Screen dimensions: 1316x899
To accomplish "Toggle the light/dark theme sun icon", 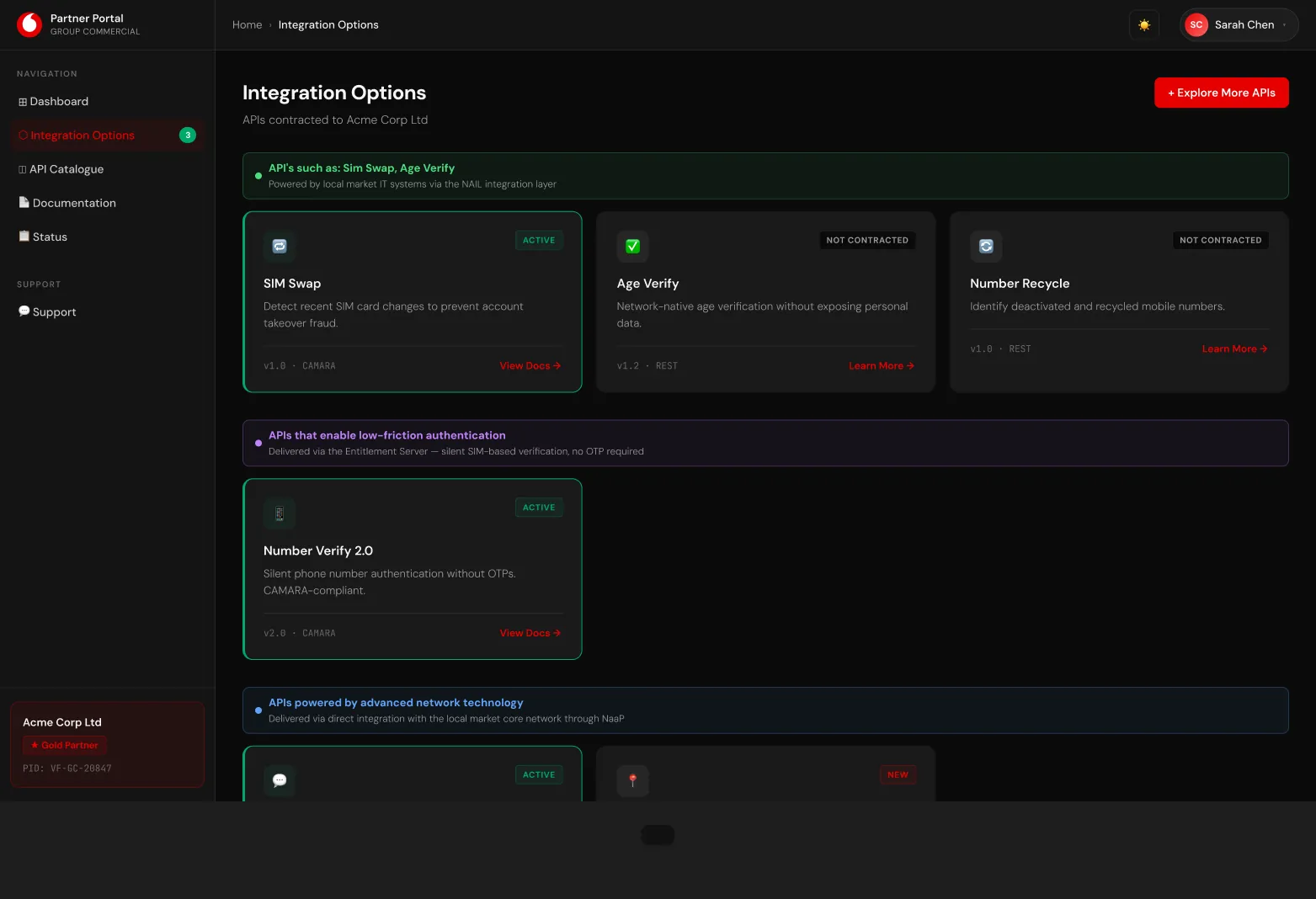I will 1144,25.
